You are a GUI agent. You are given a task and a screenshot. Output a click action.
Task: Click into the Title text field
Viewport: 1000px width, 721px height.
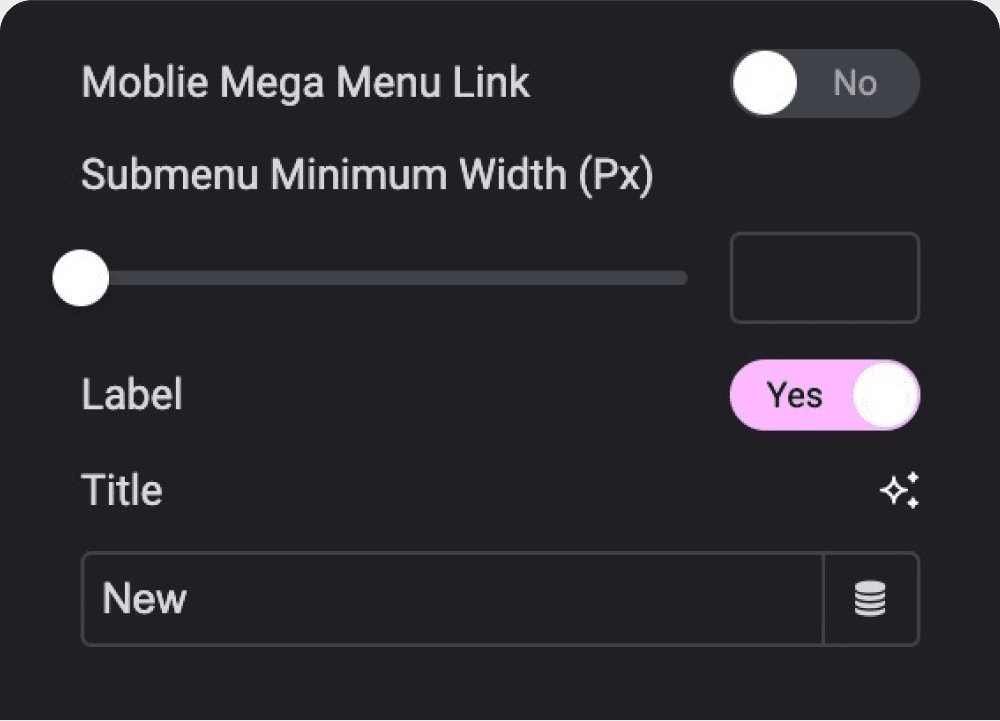pyautogui.click(x=452, y=599)
